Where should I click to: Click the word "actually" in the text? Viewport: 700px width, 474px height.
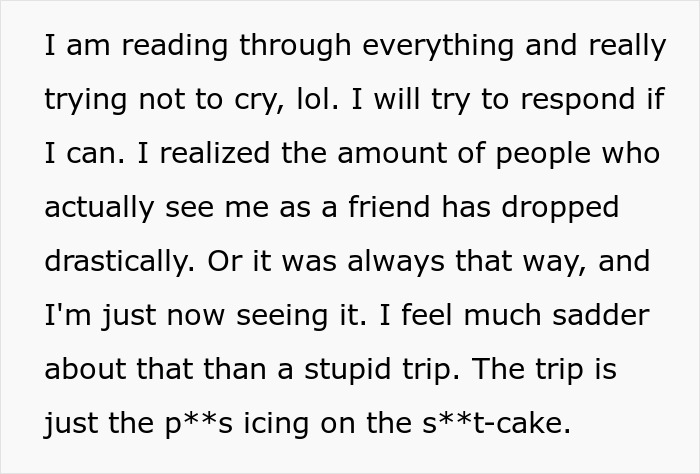pyautogui.click(x=100, y=209)
